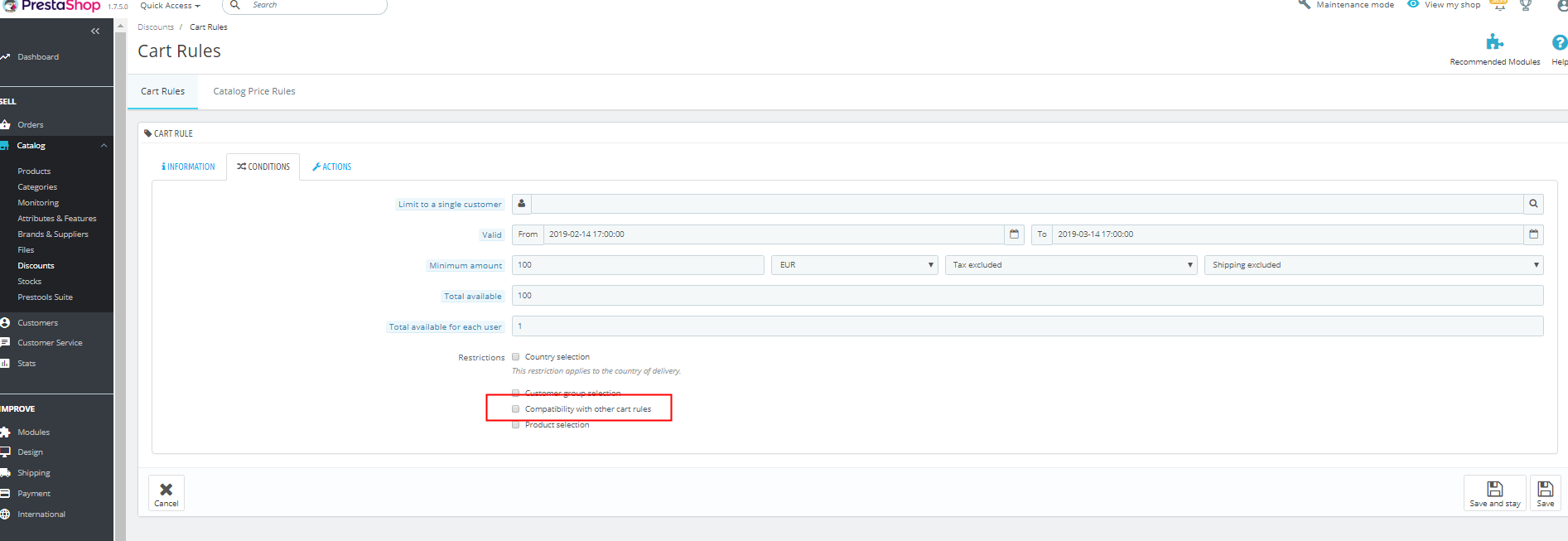Click the Design monitor icon

pyautogui.click(x=5, y=452)
